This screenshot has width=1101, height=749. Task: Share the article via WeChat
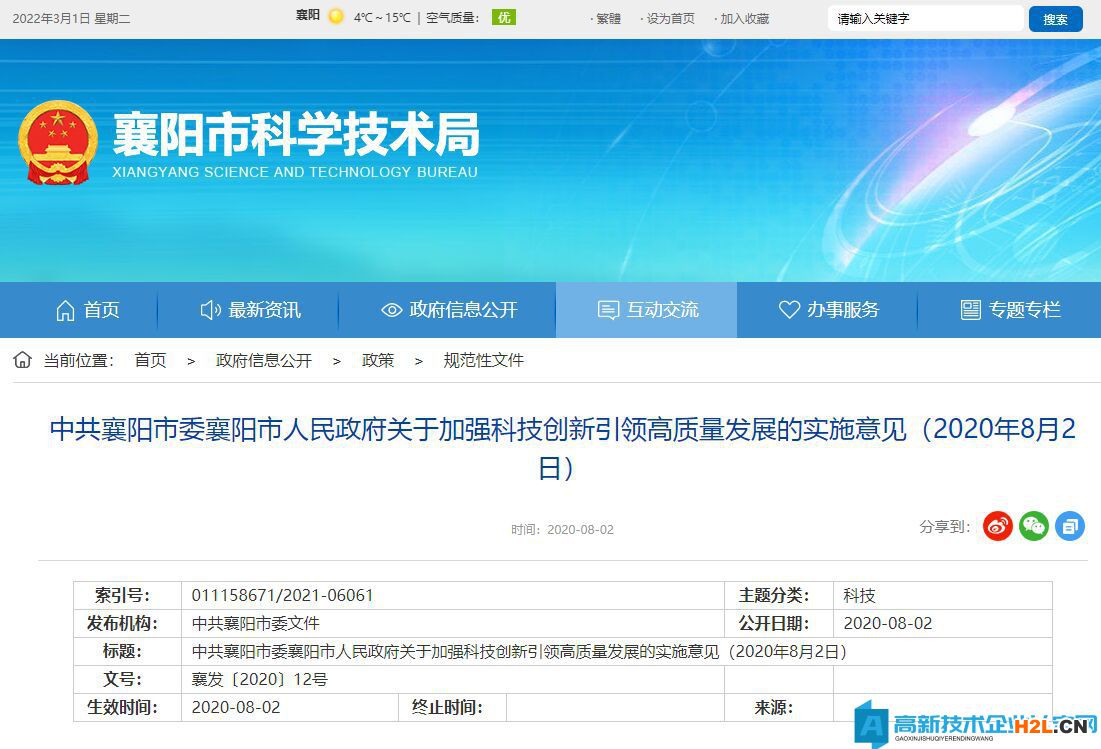click(x=1034, y=525)
